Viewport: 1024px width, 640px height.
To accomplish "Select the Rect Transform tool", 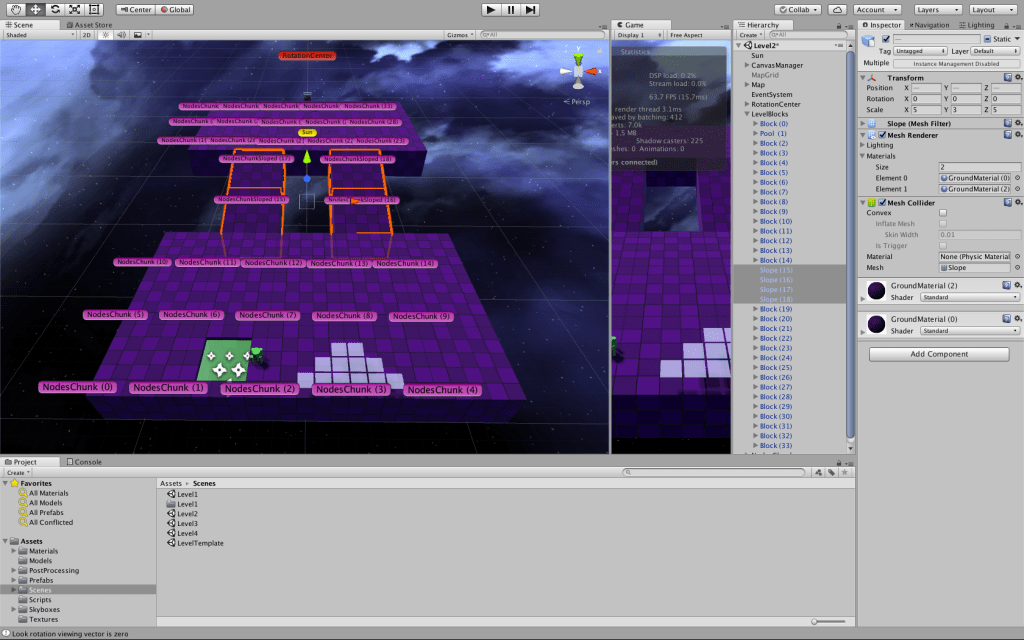I will pos(93,9).
